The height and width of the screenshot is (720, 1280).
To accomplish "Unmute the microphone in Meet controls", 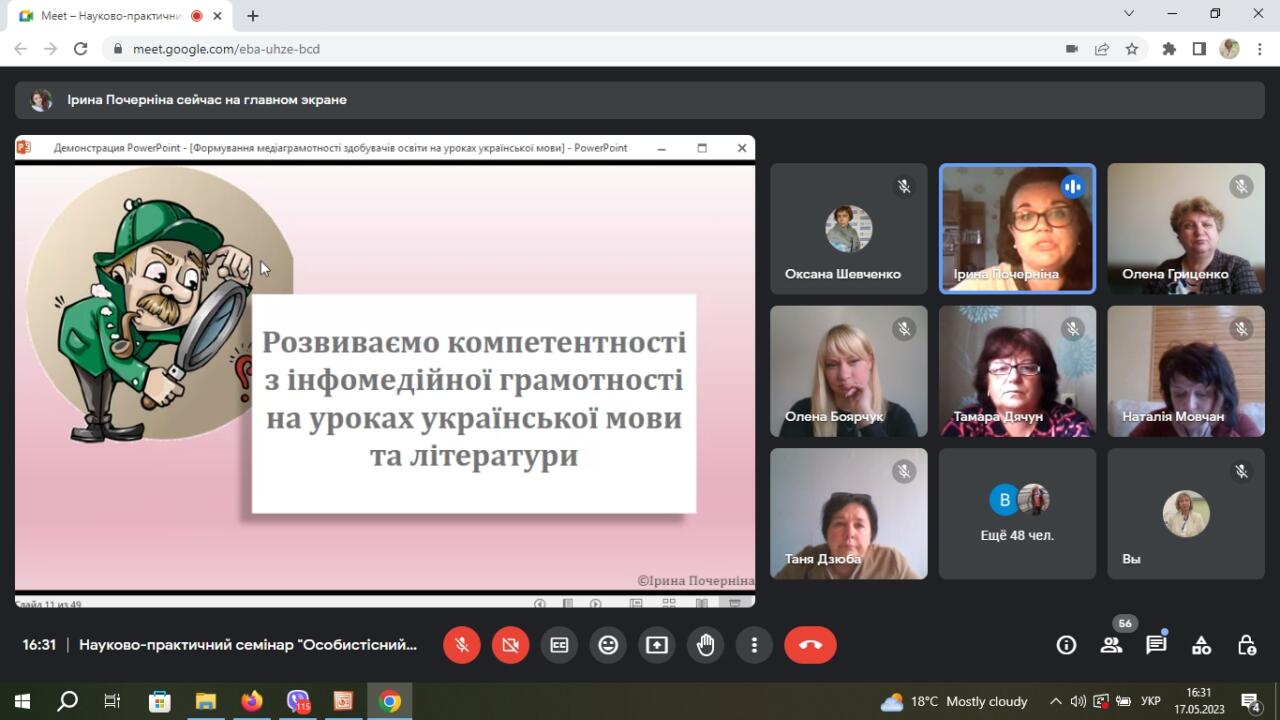I will click(x=462, y=645).
